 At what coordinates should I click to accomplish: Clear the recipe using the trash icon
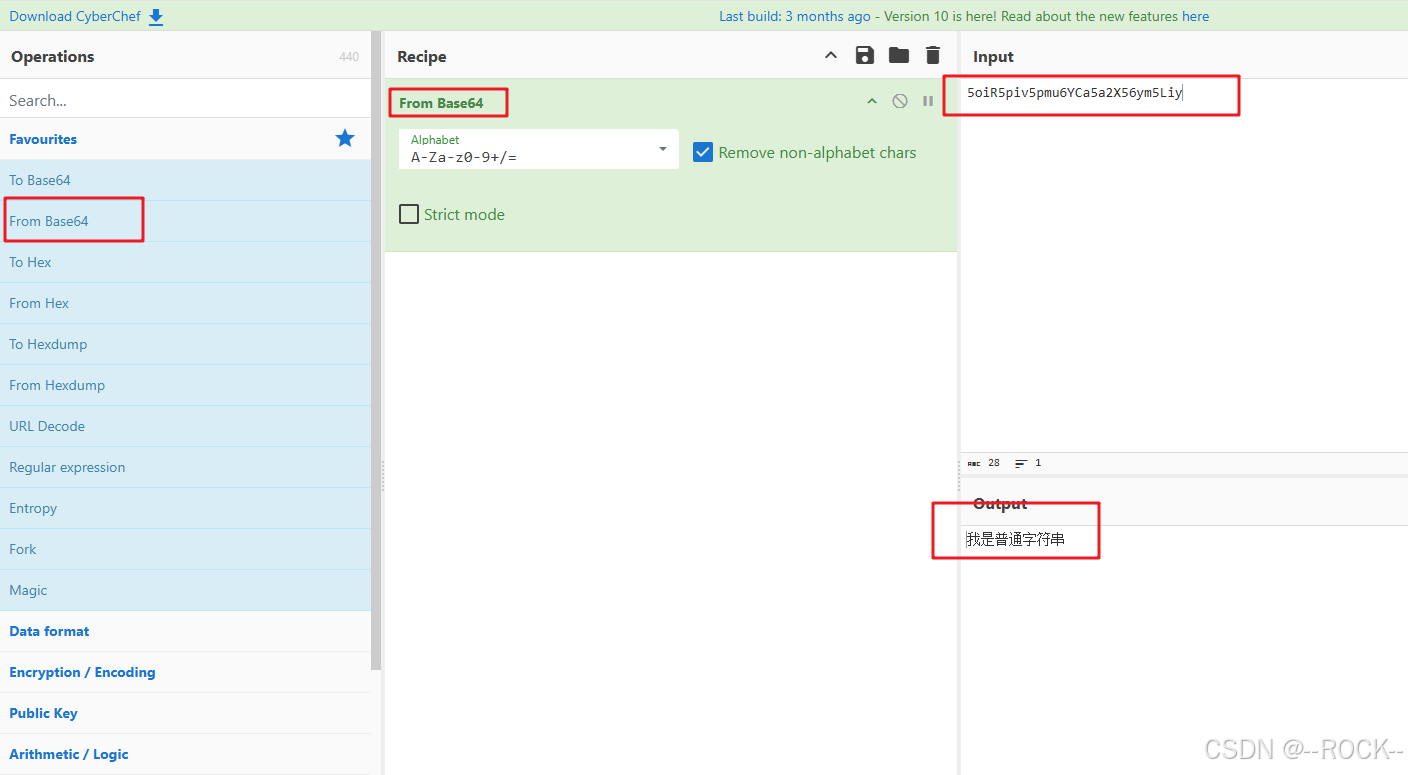point(932,55)
